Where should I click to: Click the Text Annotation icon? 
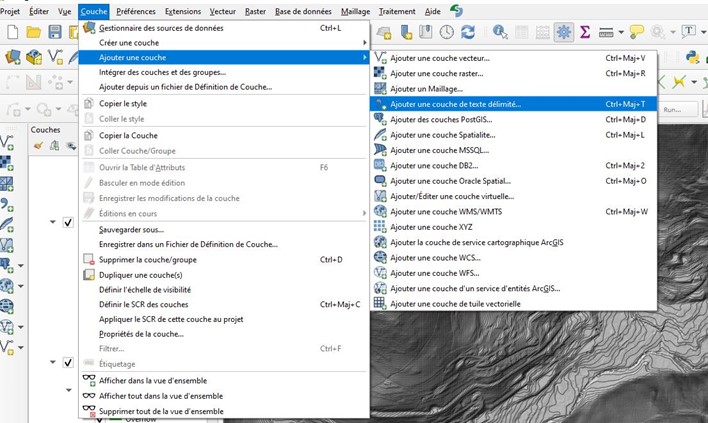(689, 31)
